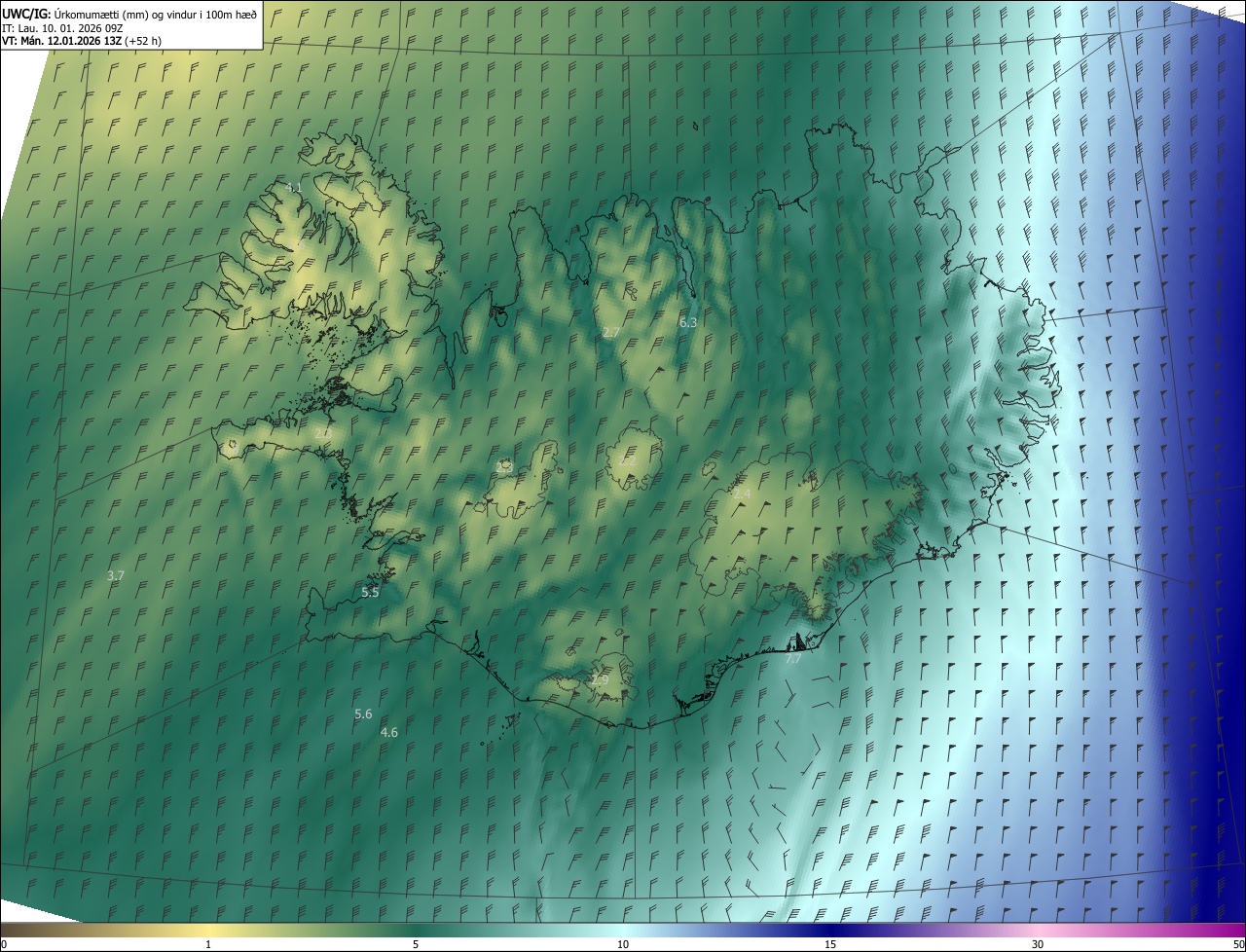1246x952 pixels.
Task: Click the 4.6 value label on the map
Action: pos(389,732)
